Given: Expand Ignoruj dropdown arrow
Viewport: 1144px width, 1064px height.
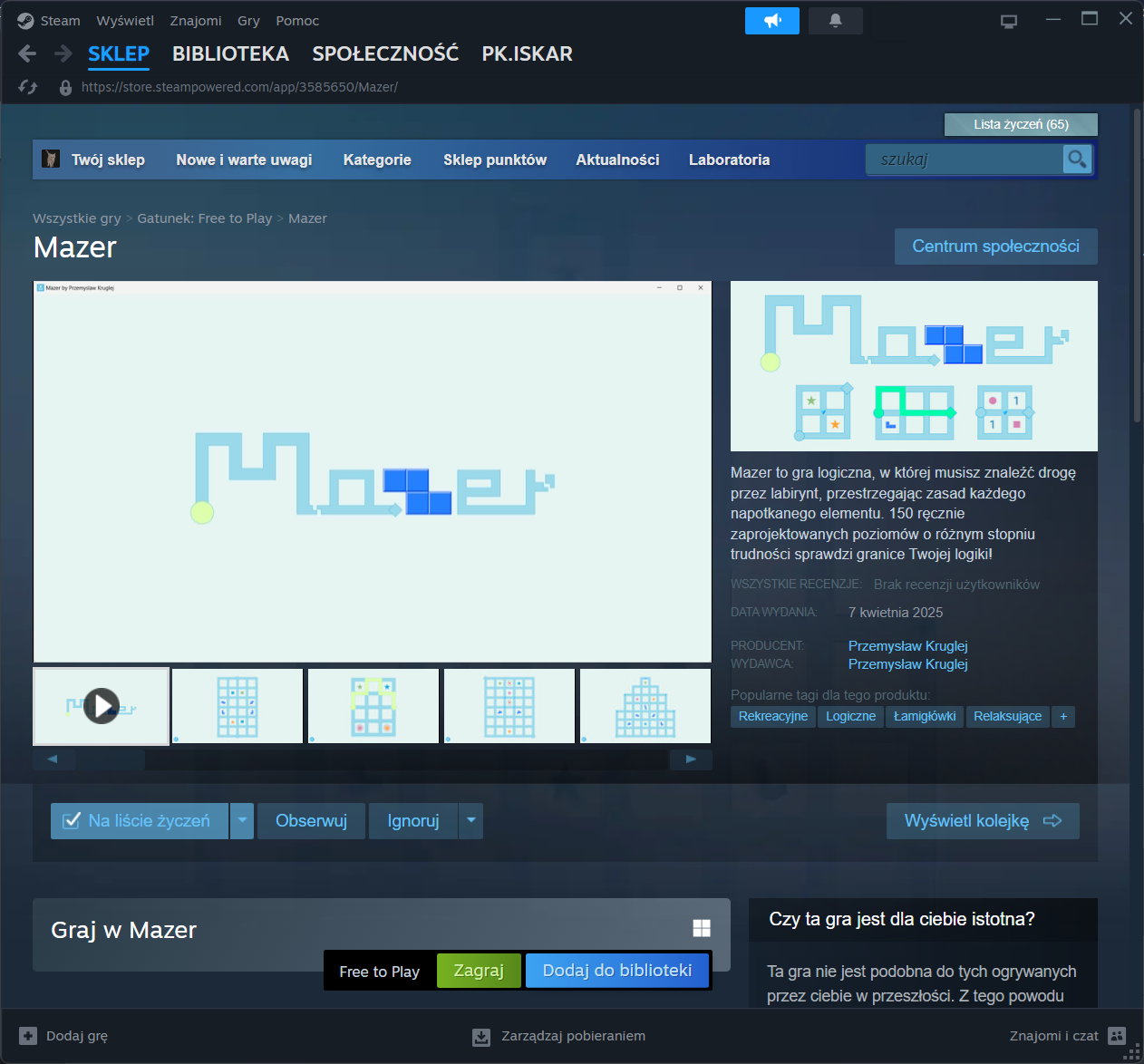Looking at the screenshot, I should [470, 821].
